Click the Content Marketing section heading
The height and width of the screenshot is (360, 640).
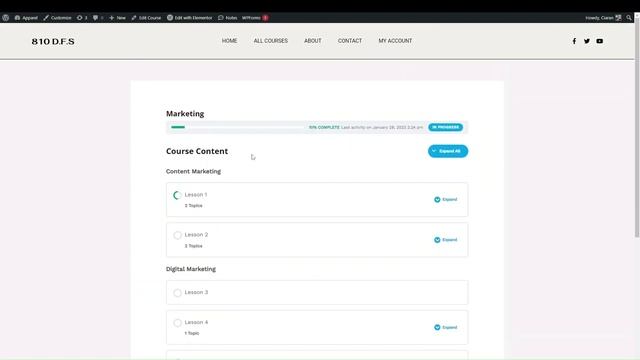(193, 171)
